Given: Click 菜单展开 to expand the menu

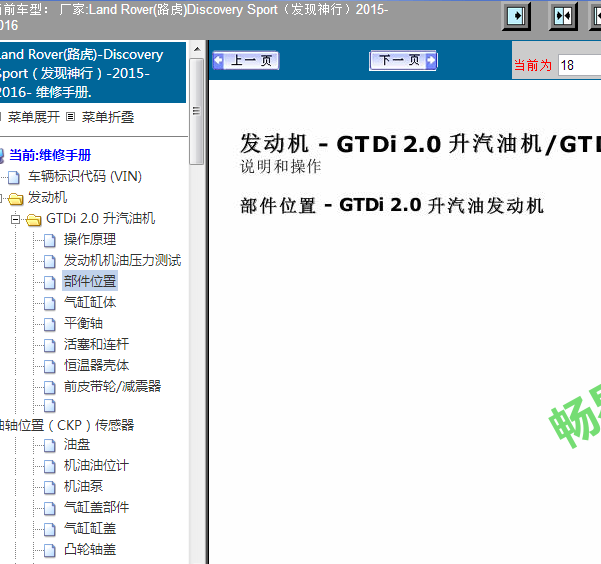Looking at the screenshot, I should tap(34, 117).
